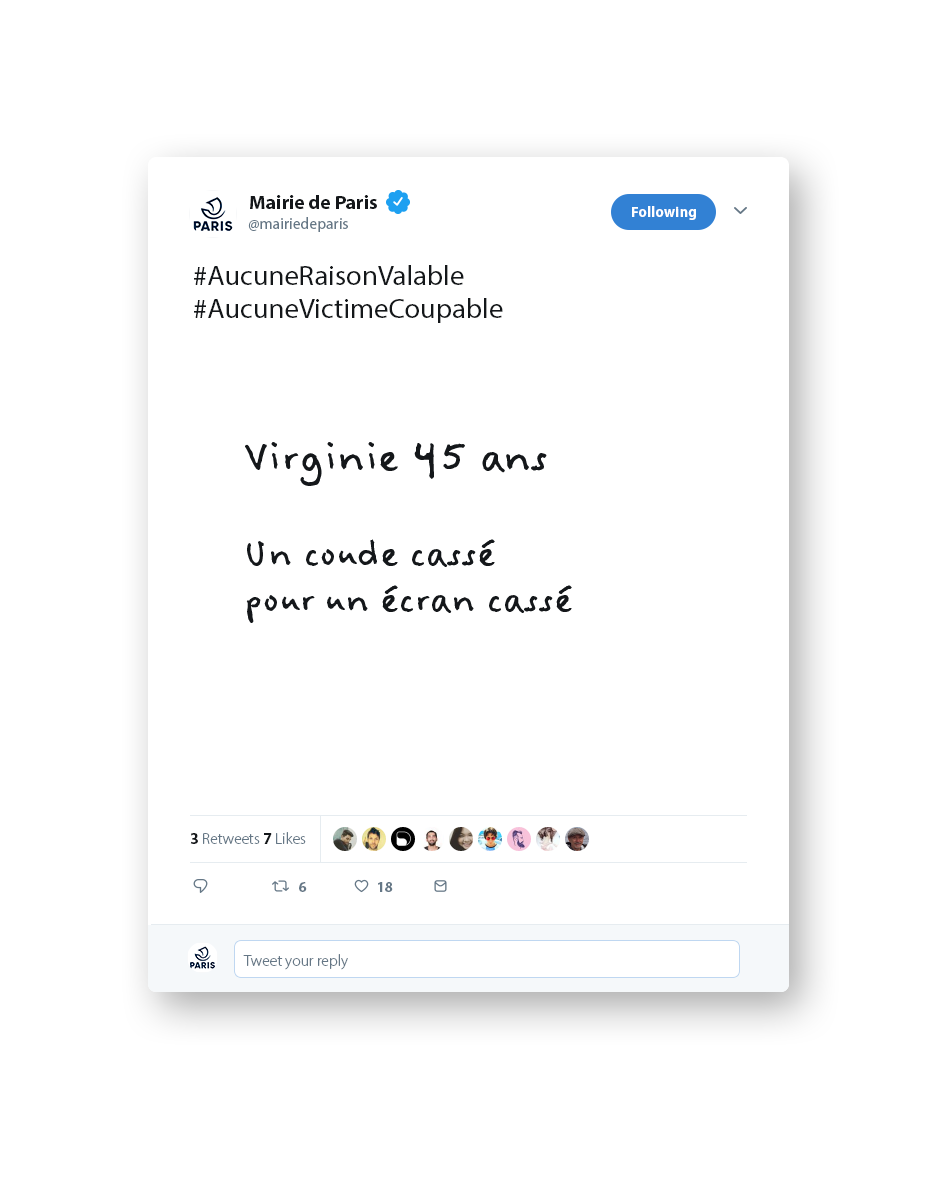This screenshot has height=1200, width=931.
Task: Open the first liker's avatar
Action: click(x=345, y=839)
